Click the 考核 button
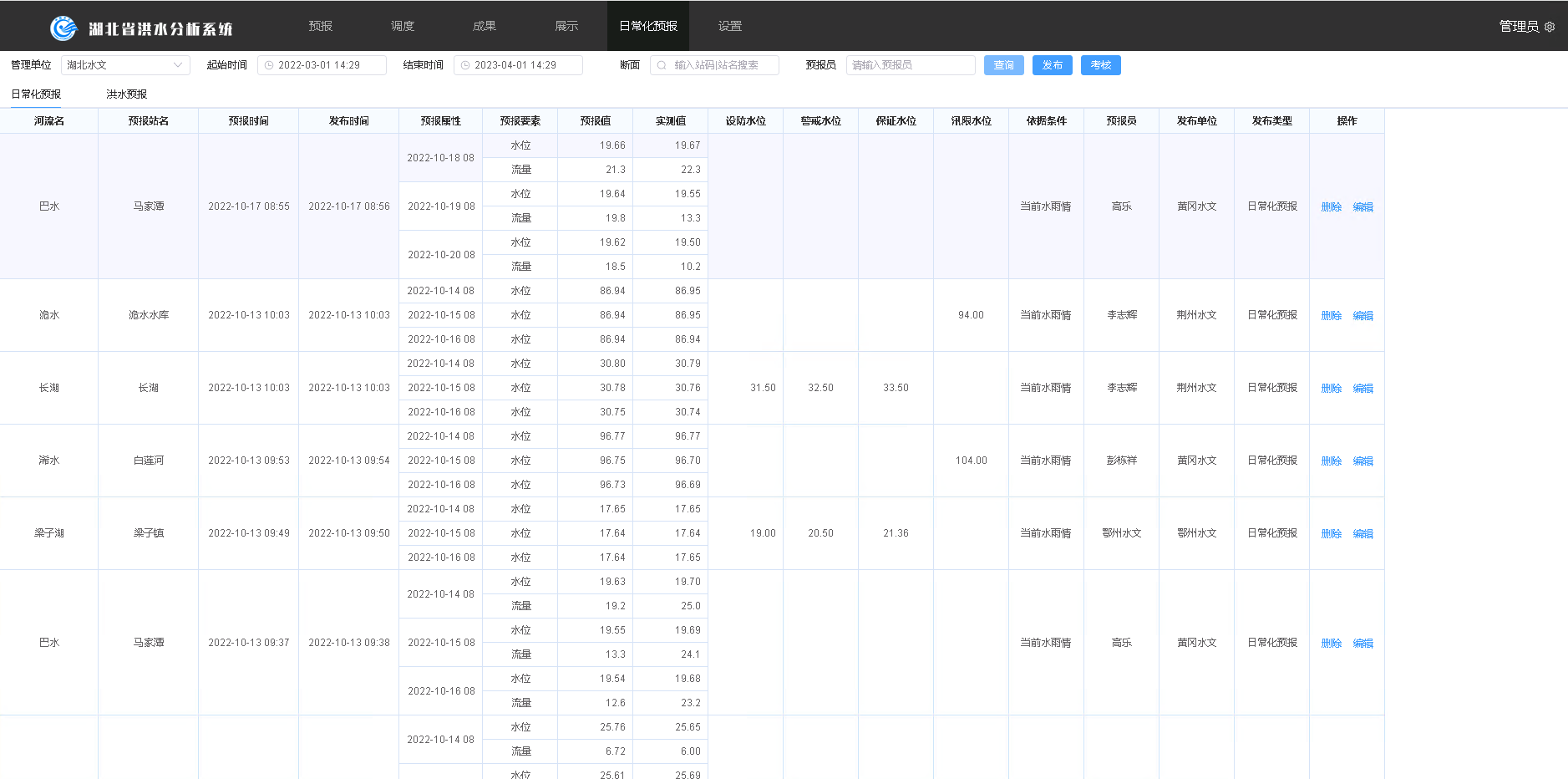This screenshot has height=779, width=1568. coord(1101,65)
